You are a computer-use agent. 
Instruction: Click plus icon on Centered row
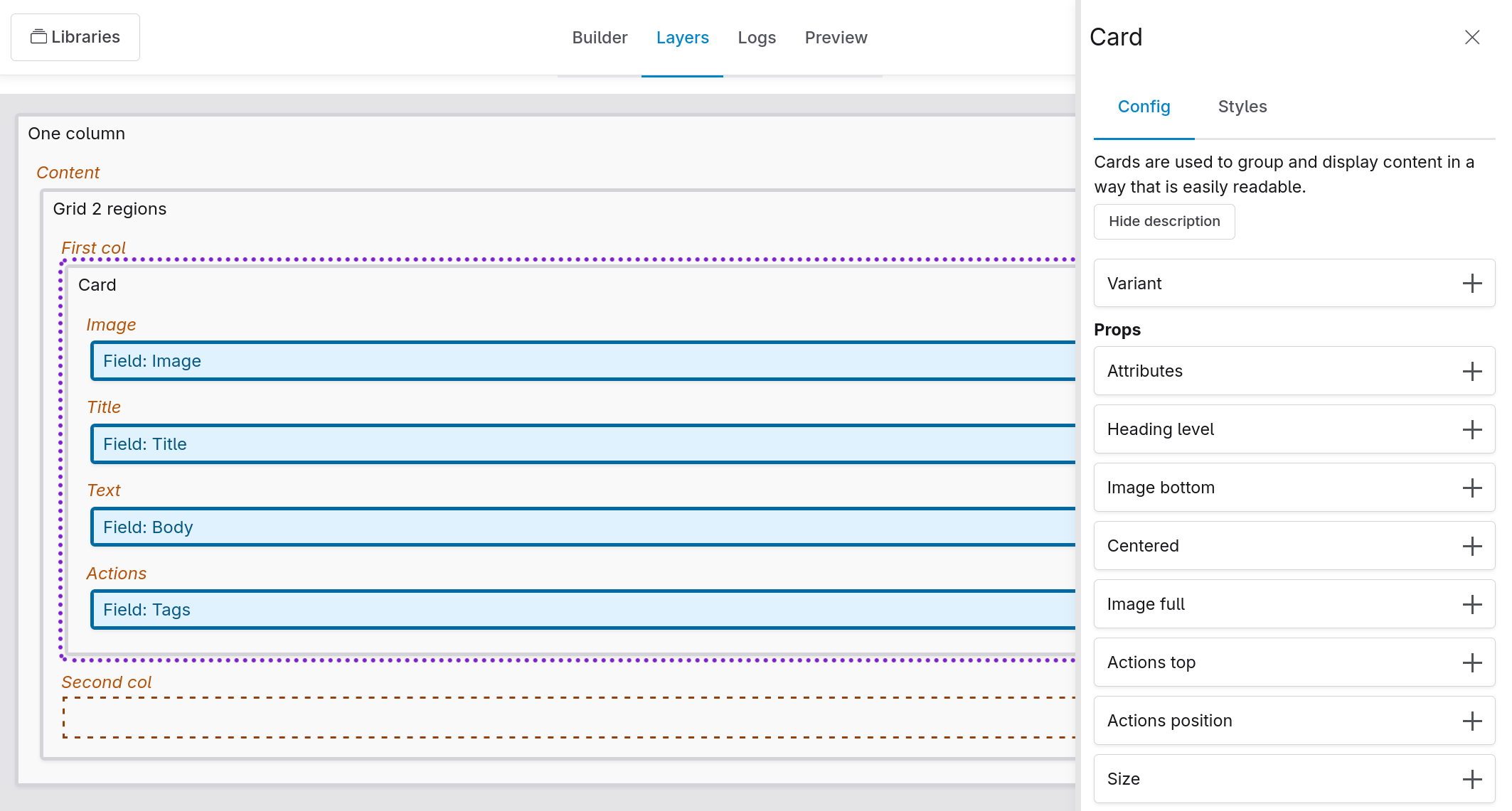pos(1471,546)
